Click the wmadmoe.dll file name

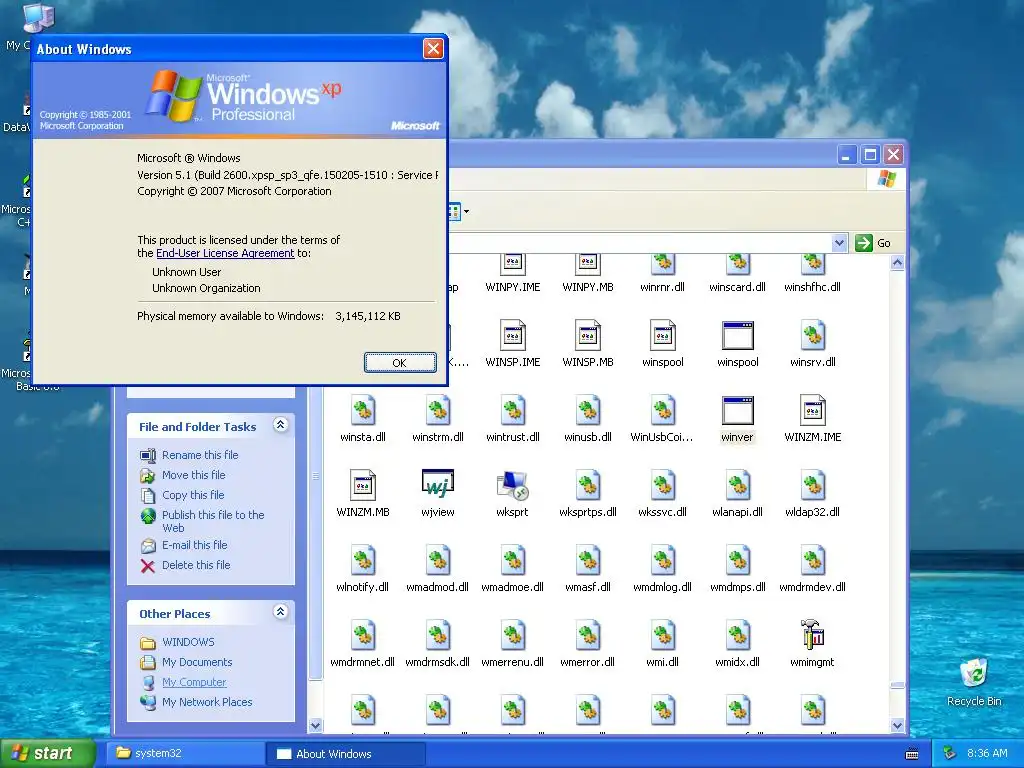tap(513, 587)
